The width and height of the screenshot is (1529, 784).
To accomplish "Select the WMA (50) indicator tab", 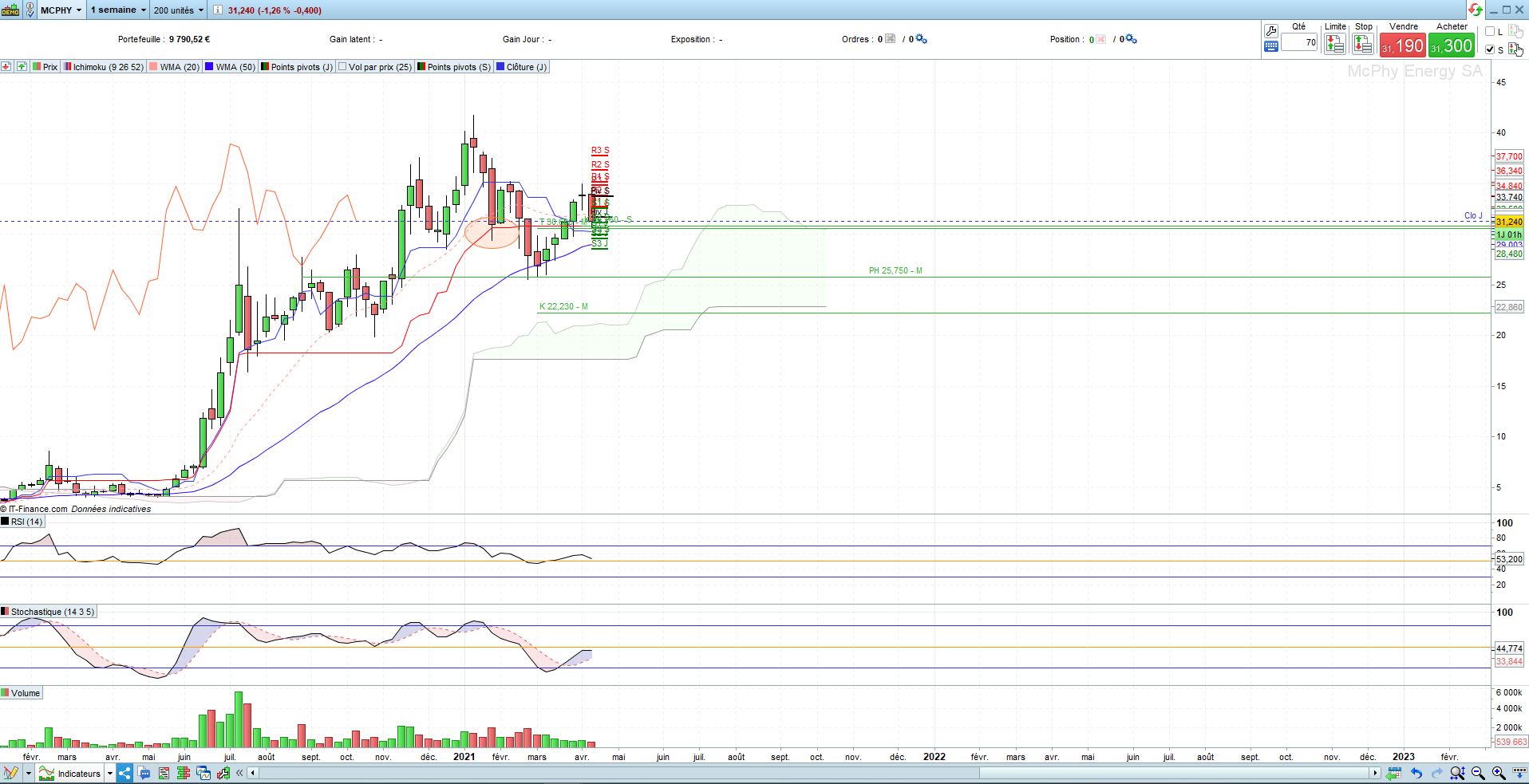I will coord(230,67).
